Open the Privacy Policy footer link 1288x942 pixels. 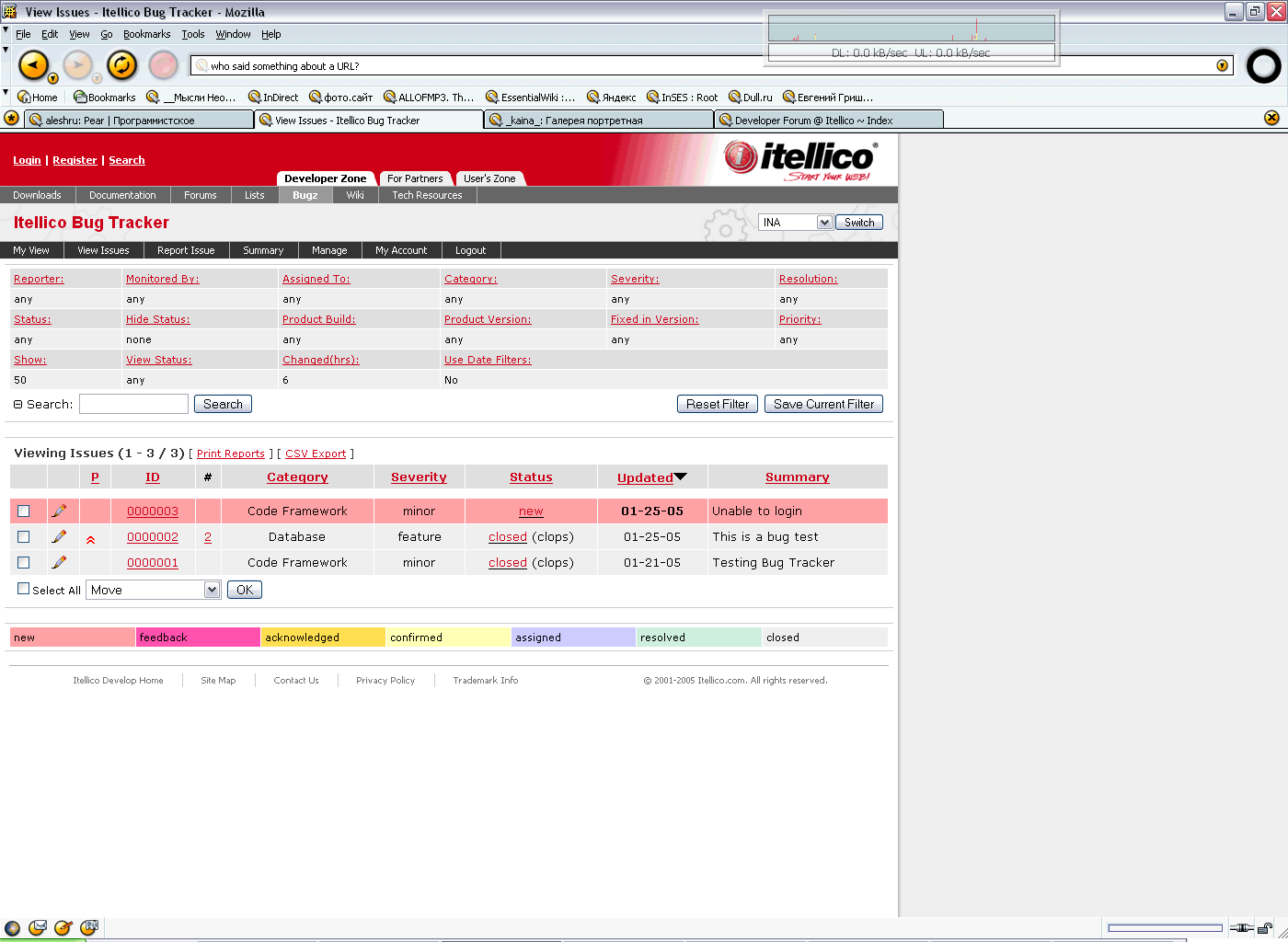point(385,681)
